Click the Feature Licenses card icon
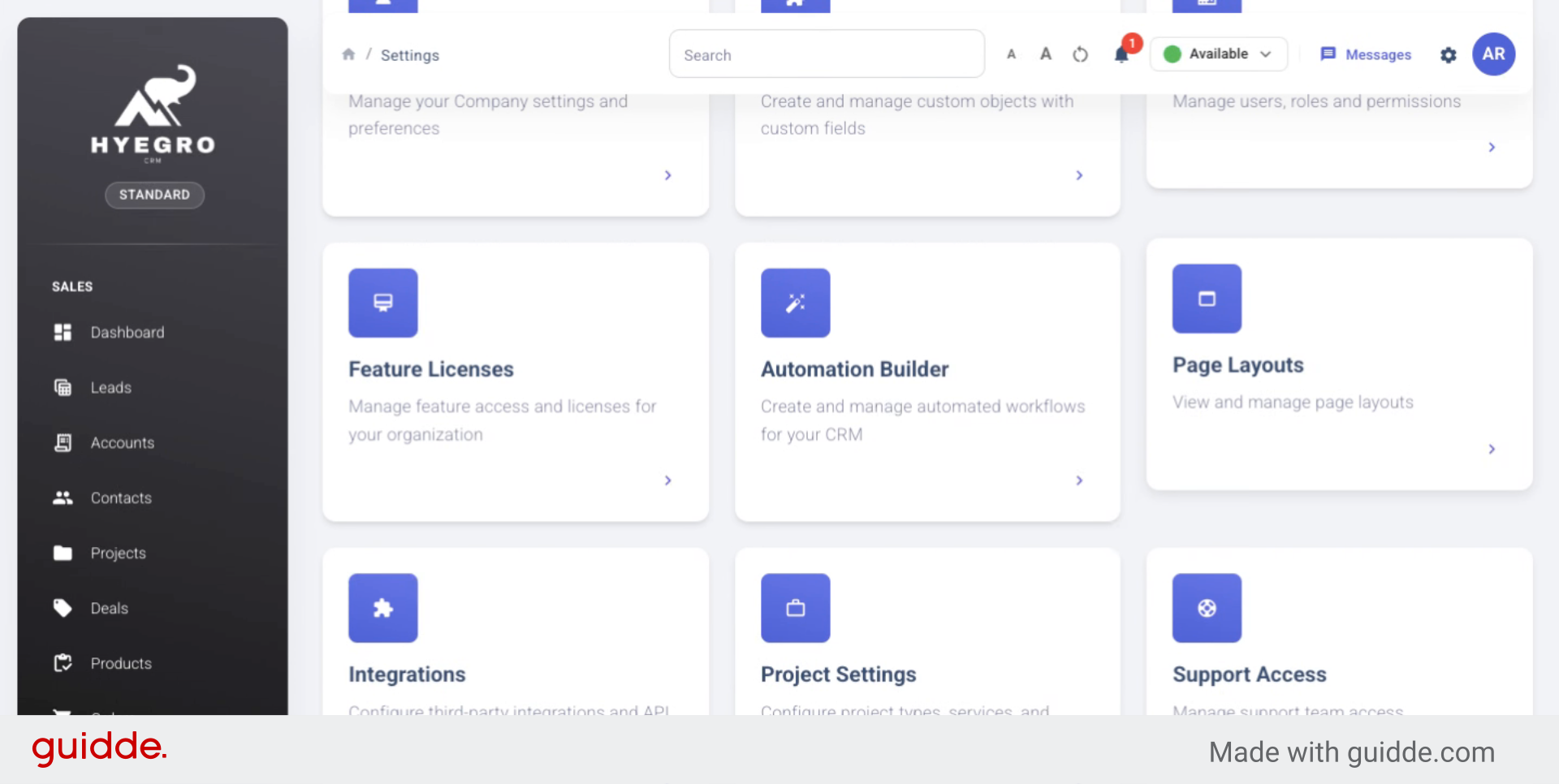The width and height of the screenshot is (1559, 784). (x=382, y=303)
